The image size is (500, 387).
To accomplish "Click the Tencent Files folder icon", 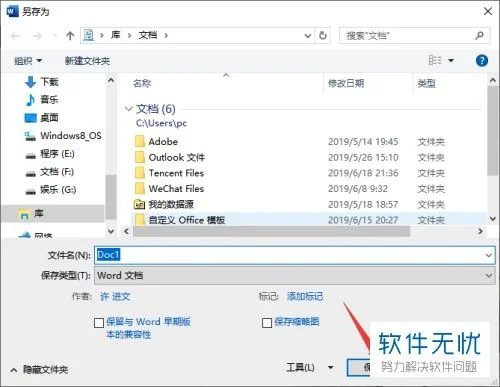I will click(140, 173).
